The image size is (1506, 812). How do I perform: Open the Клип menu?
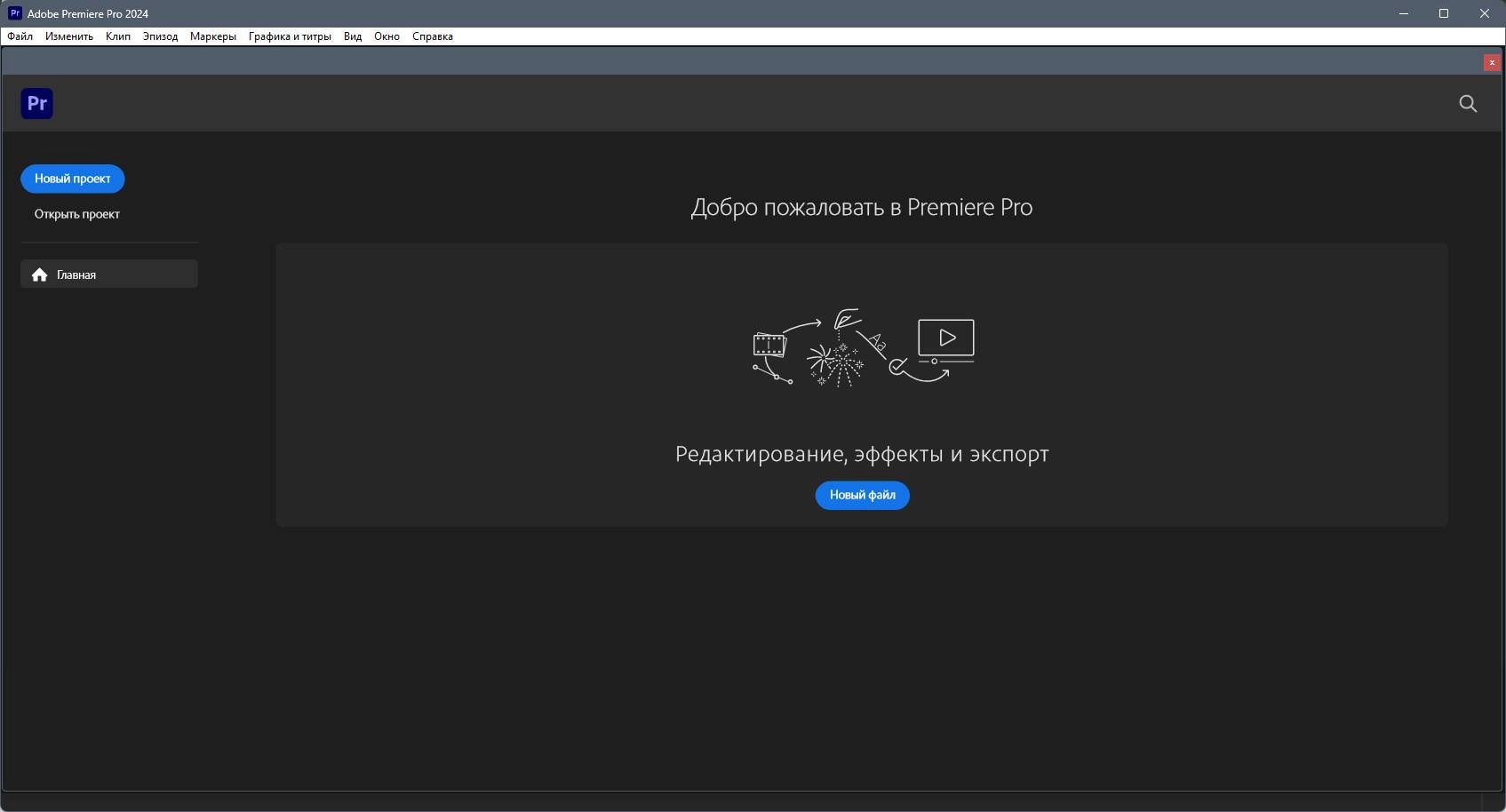(118, 36)
